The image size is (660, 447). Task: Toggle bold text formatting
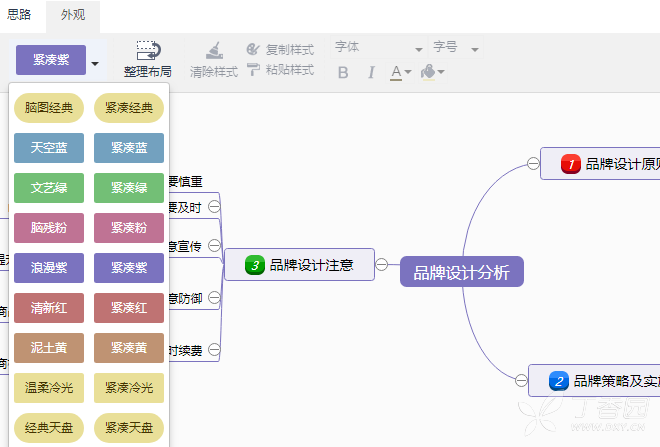pos(343,72)
